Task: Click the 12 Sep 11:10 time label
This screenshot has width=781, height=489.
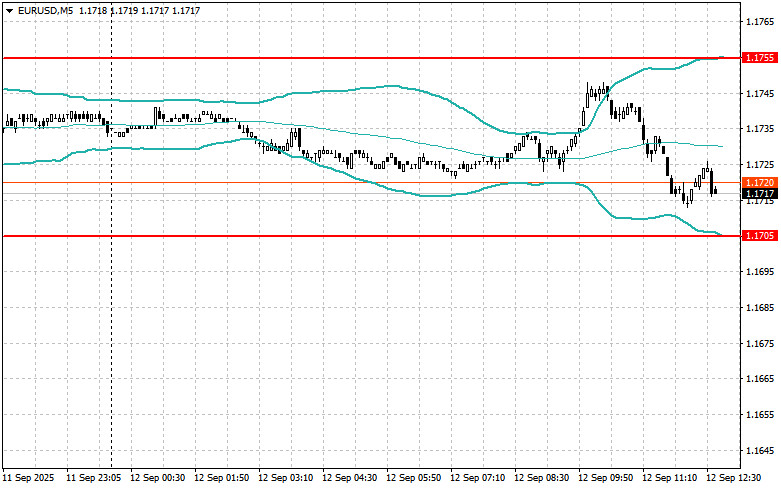Action: coord(669,478)
